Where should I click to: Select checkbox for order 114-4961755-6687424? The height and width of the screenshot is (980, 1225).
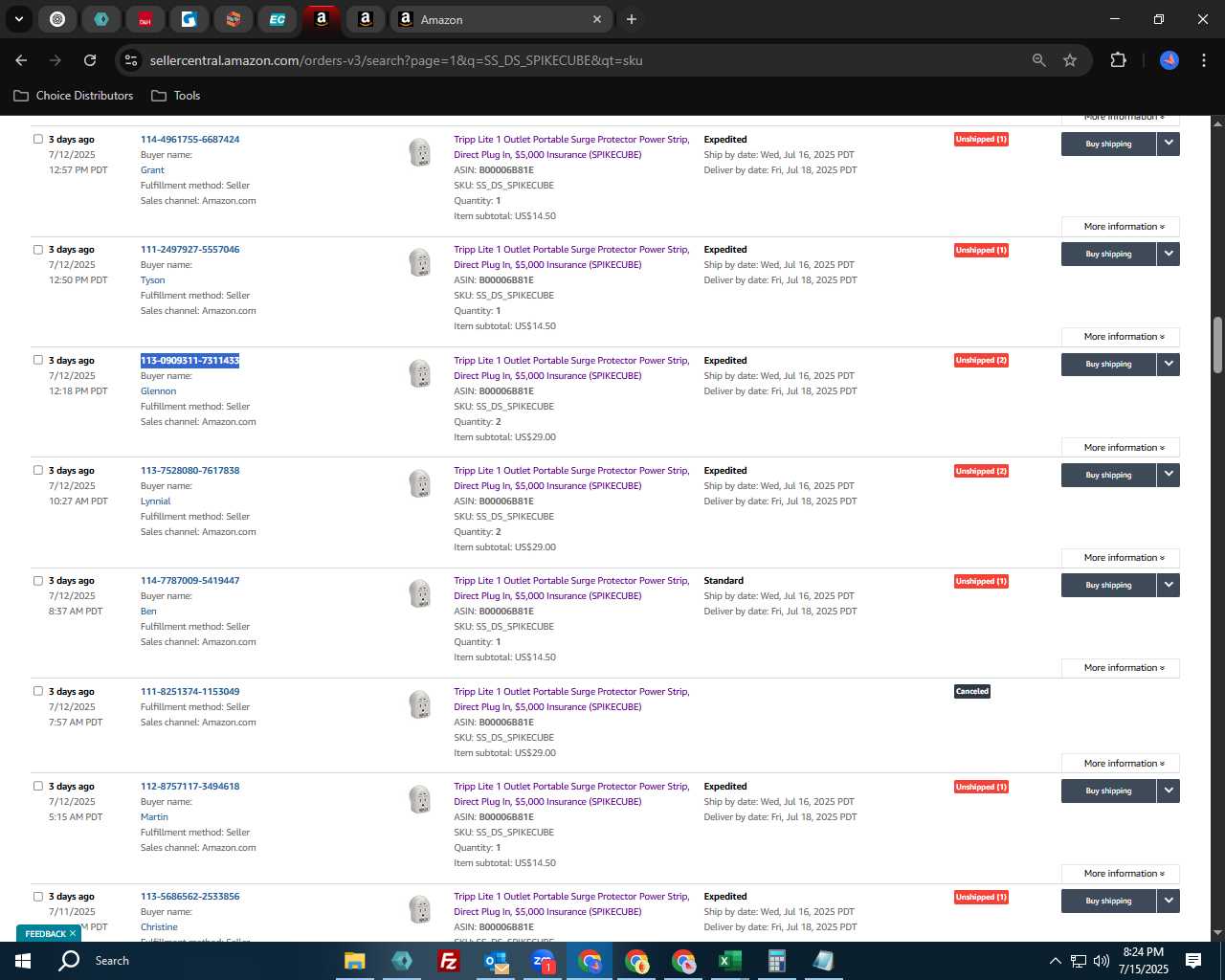(38, 139)
